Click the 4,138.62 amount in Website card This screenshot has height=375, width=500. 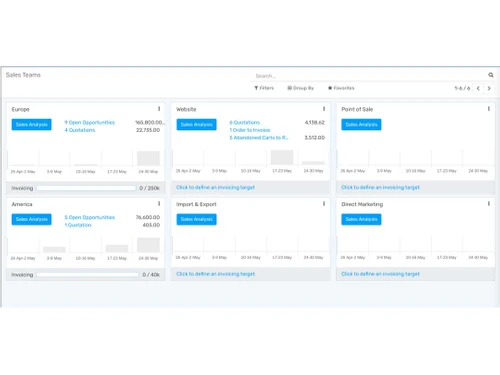click(x=314, y=122)
